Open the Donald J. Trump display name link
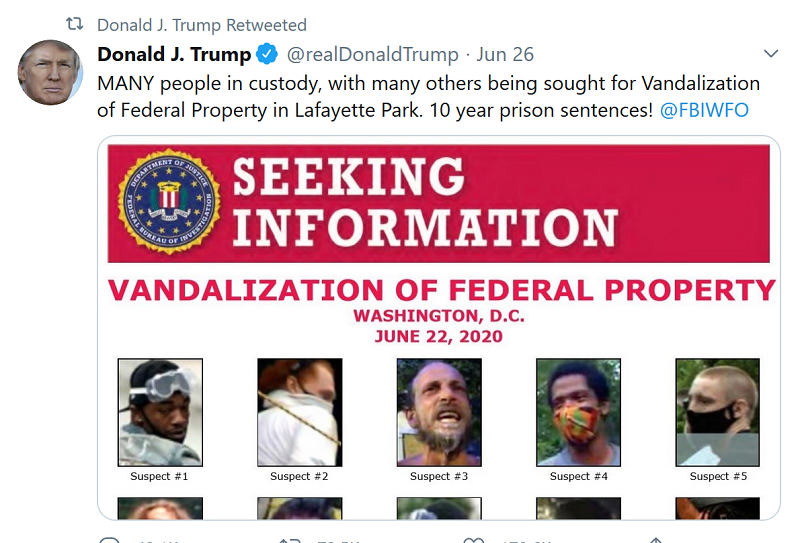This screenshot has width=800, height=543. click(174, 54)
